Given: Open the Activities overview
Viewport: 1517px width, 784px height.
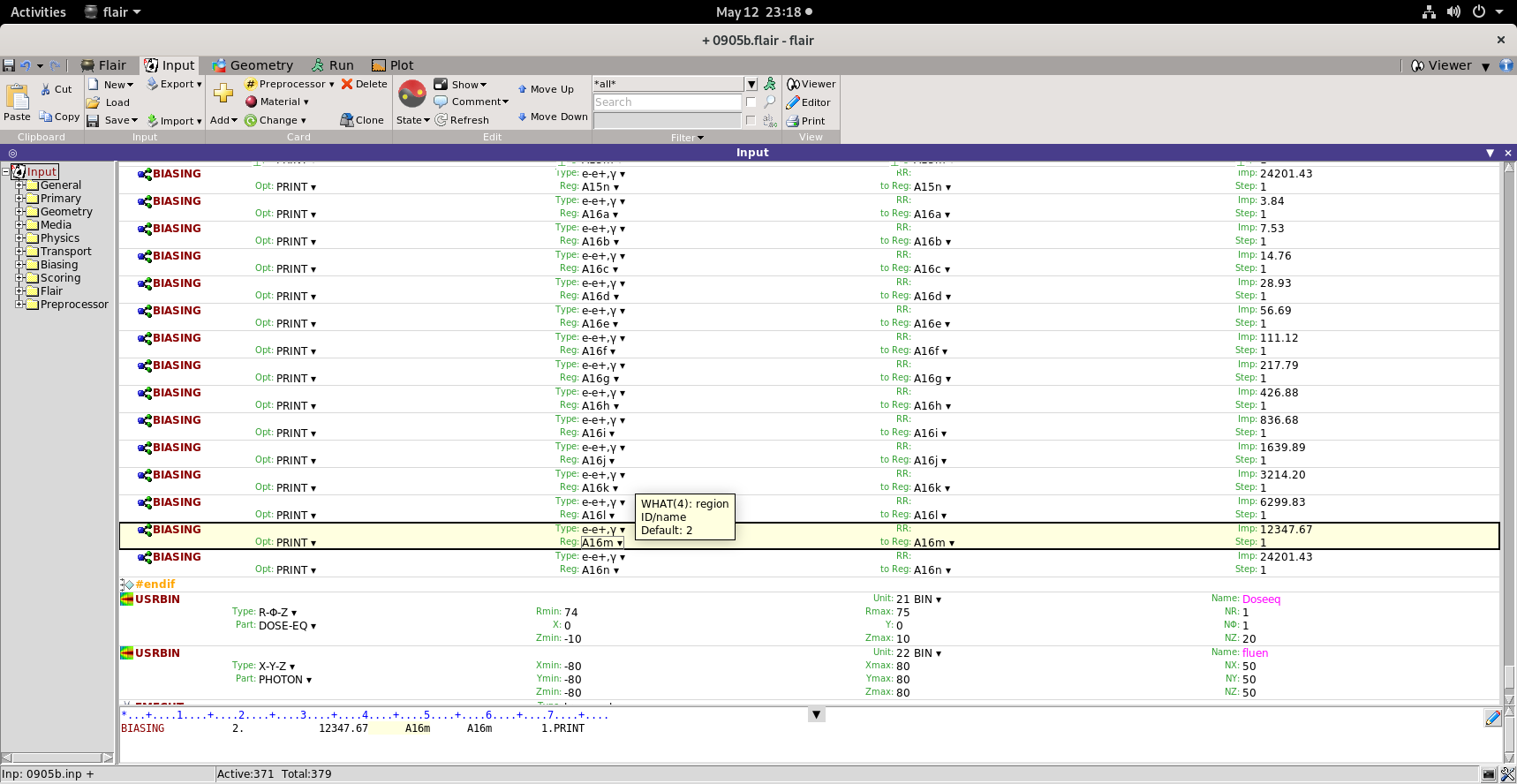Looking at the screenshot, I should (38, 11).
